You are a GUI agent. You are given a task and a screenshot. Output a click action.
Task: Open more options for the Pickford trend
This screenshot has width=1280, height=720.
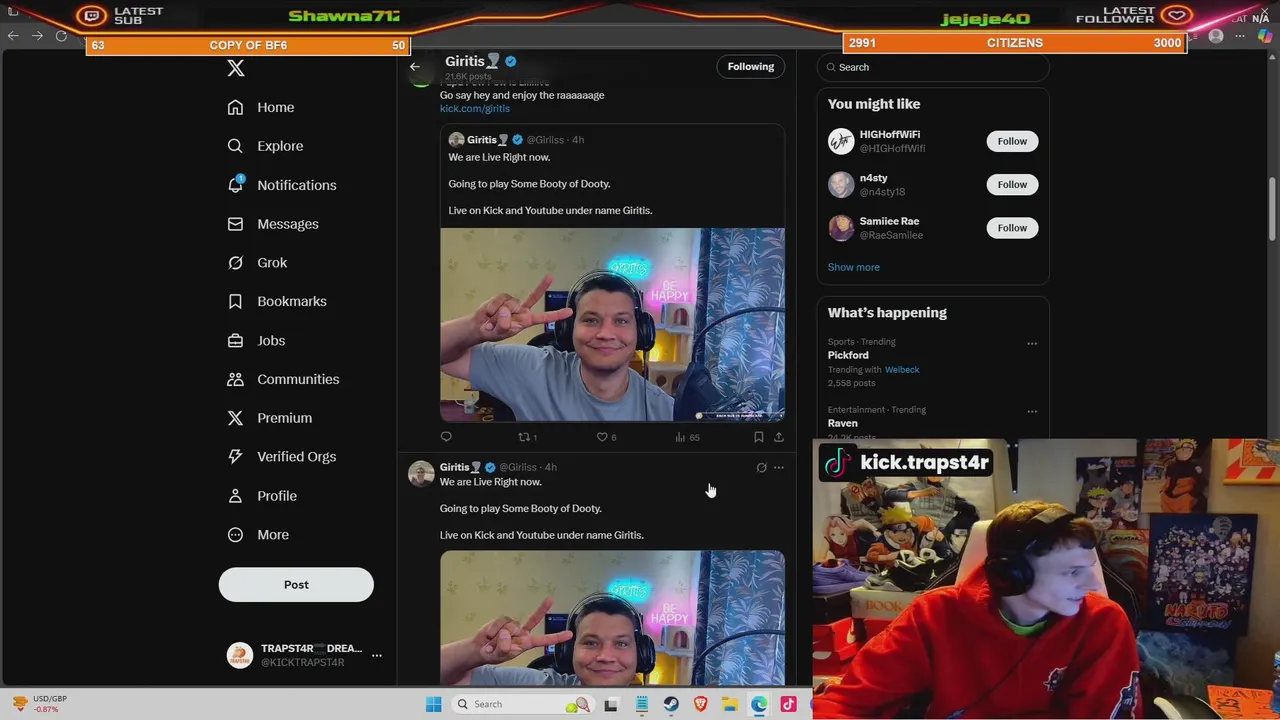1032,344
